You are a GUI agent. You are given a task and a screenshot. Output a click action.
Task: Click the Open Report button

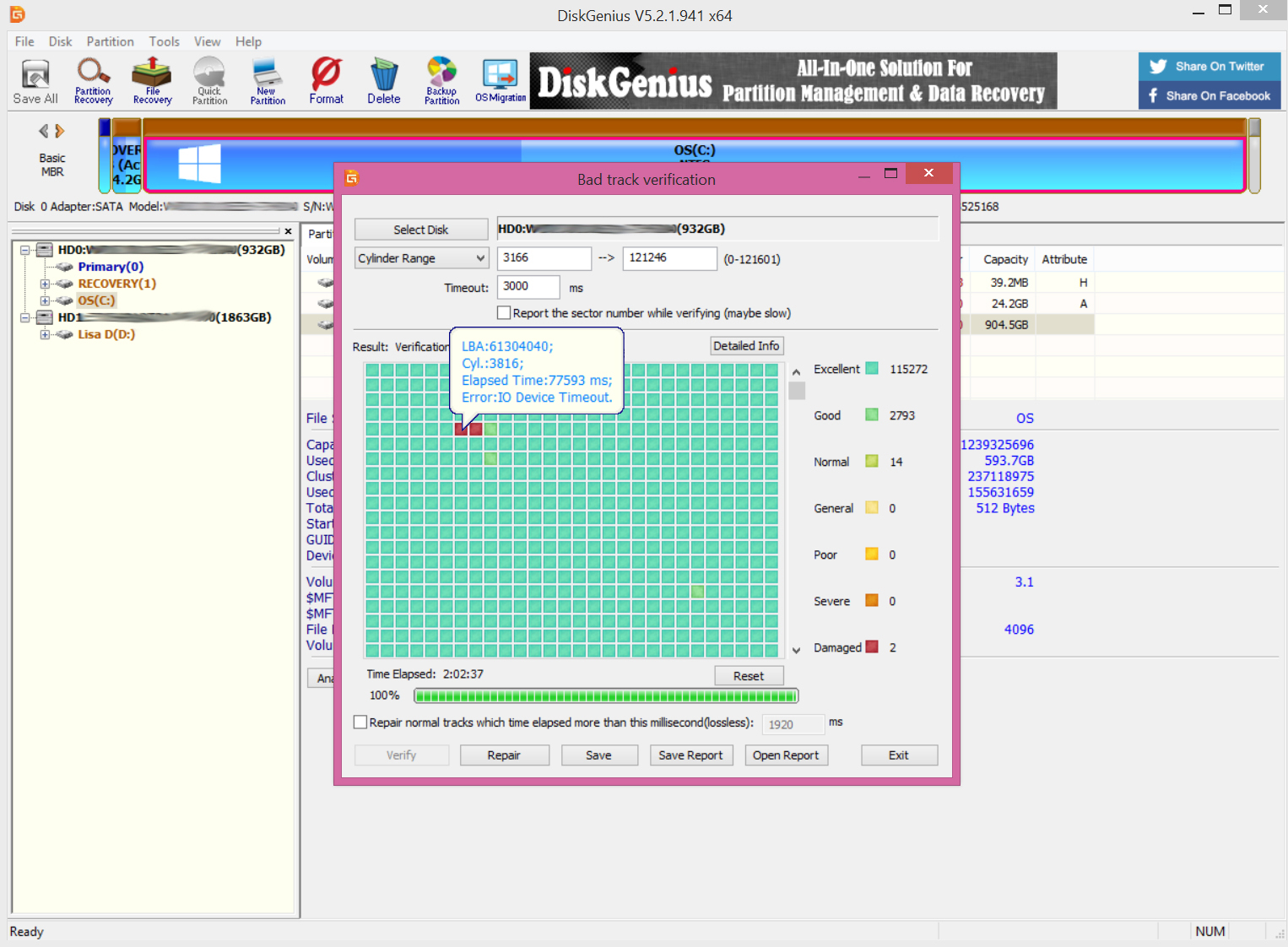point(786,755)
